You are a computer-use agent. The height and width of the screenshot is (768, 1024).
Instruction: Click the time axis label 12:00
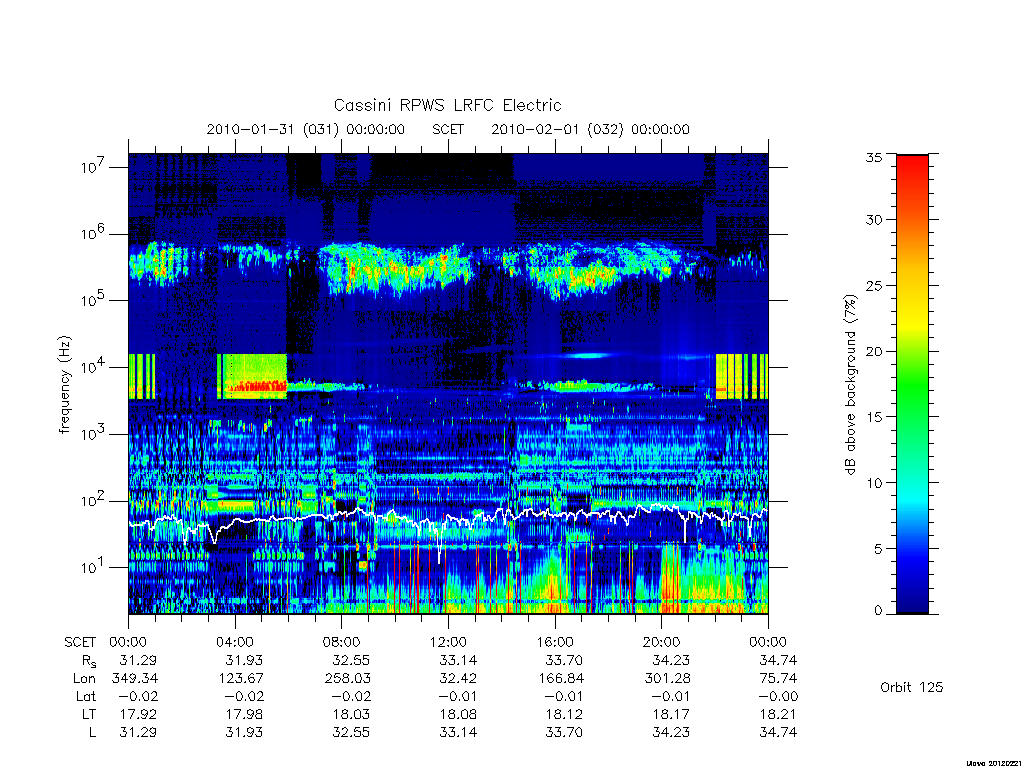click(x=449, y=642)
